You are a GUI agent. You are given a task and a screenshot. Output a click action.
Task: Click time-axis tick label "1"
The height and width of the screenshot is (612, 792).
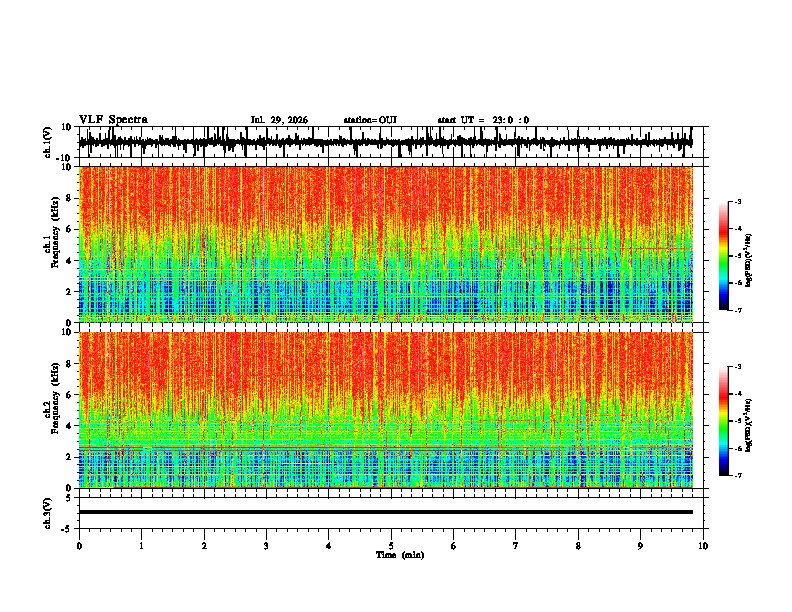pos(141,546)
